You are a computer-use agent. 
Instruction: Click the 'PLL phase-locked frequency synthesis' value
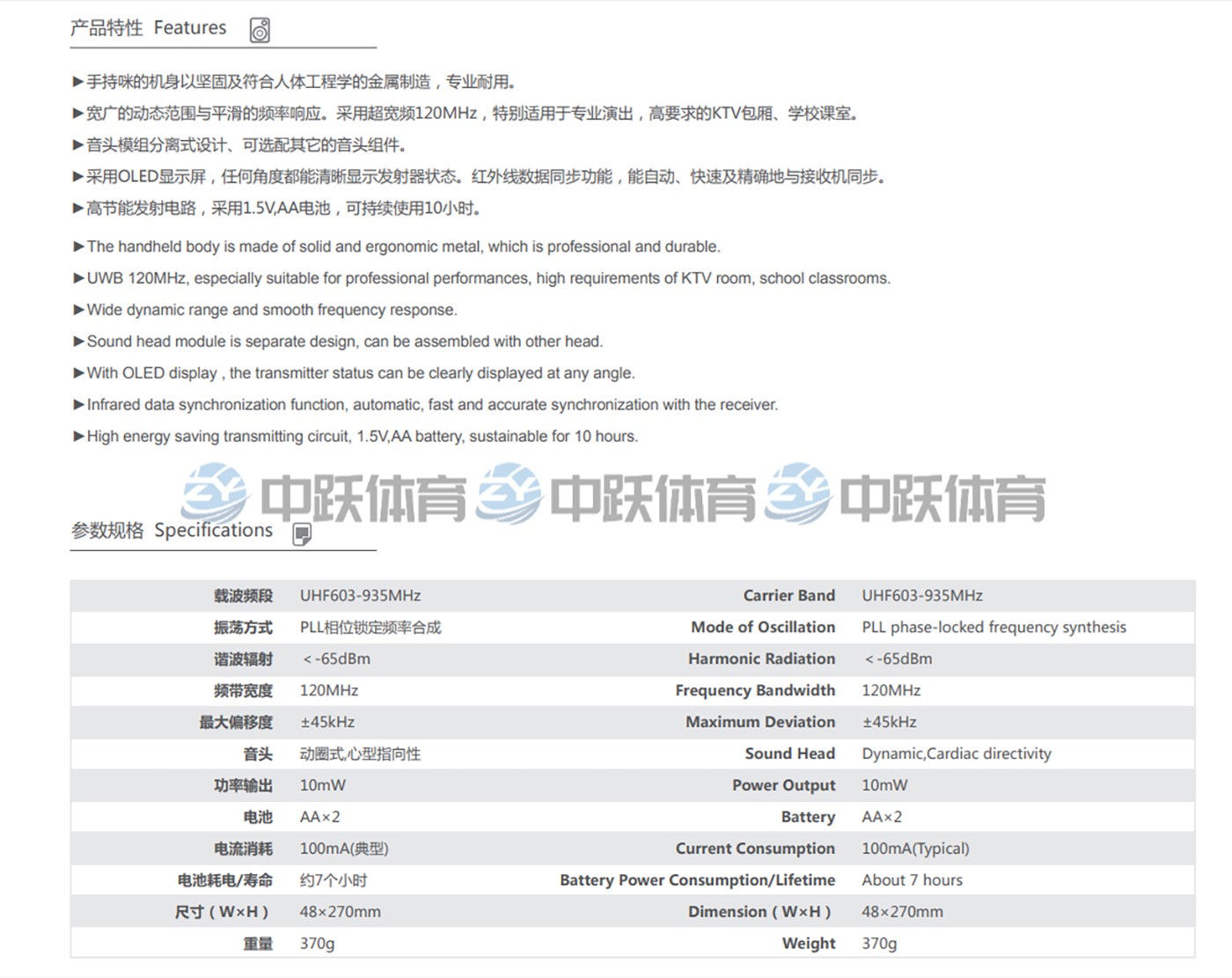click(x=994, y=628)
